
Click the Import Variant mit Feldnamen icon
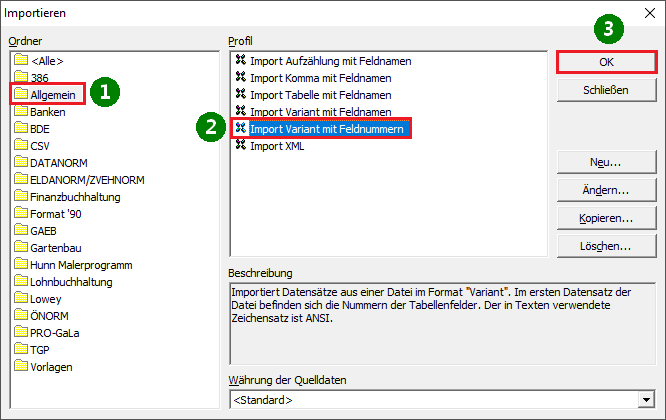[x=240, y=112]
